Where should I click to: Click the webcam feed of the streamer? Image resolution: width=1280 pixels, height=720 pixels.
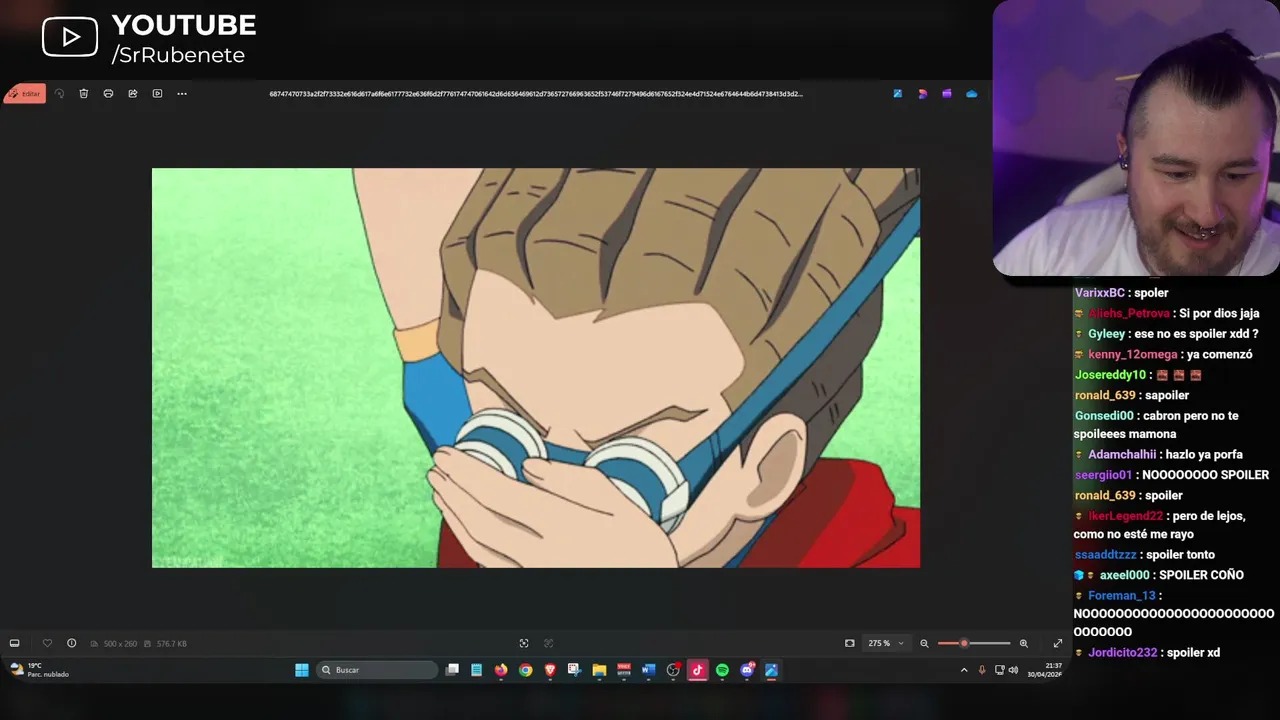pos(1136,138)
